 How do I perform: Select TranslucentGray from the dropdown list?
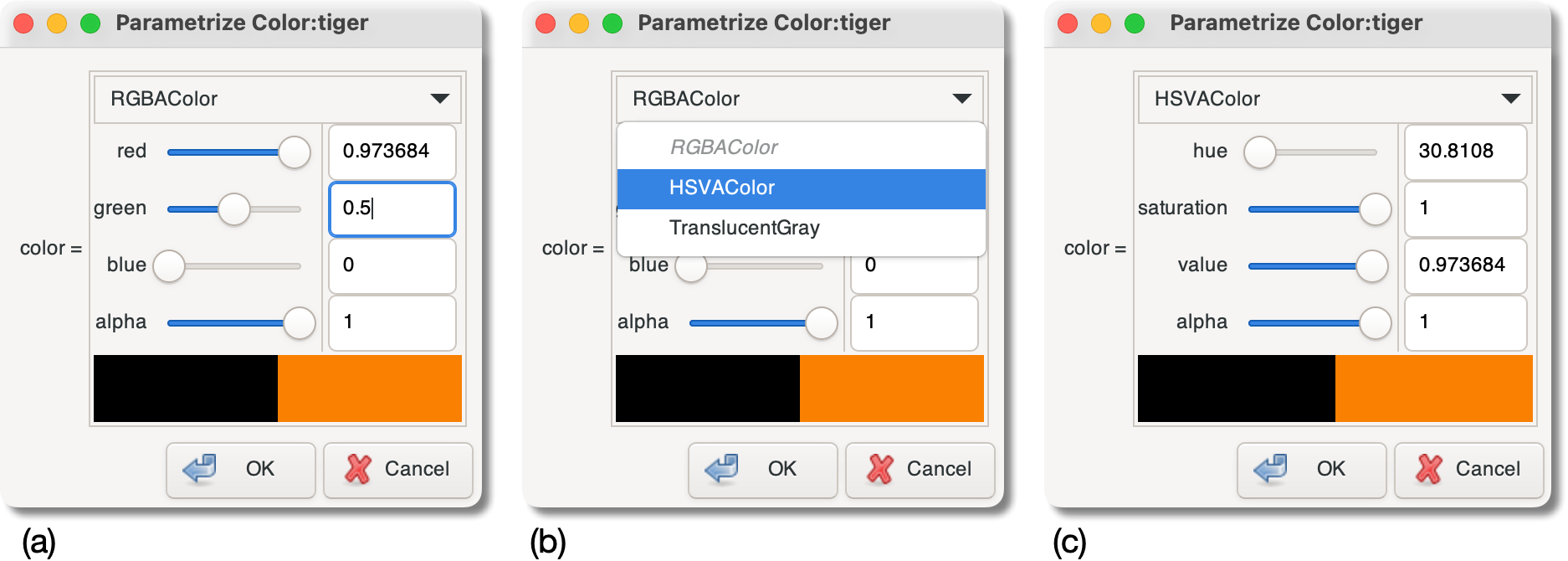coord(744,227)
